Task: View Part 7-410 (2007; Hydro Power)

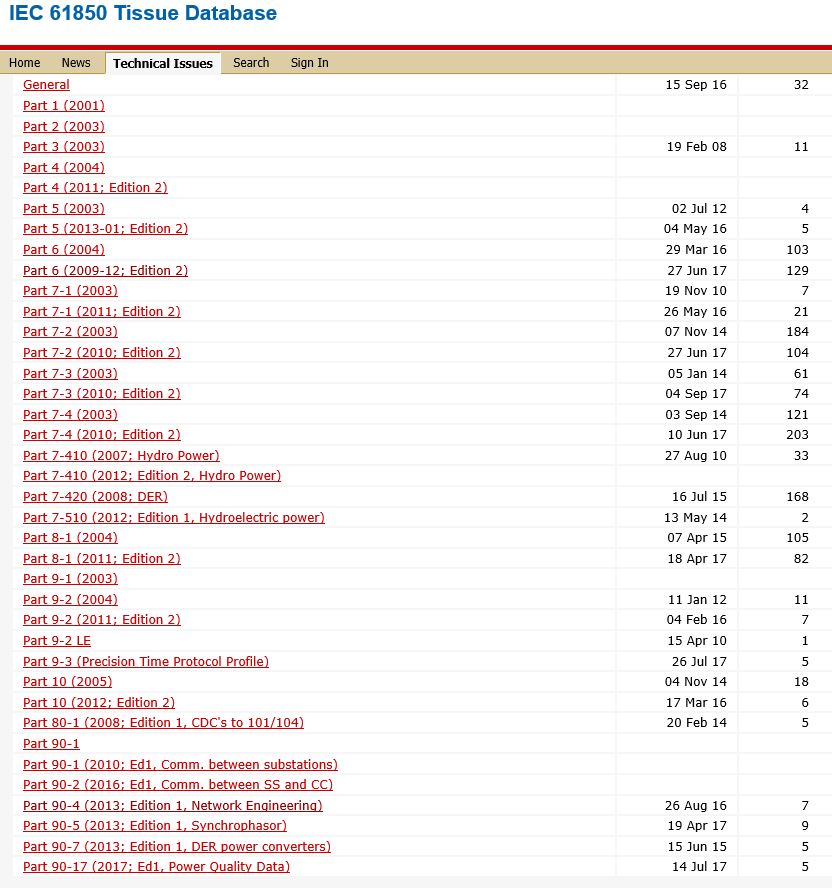Action: (x=121, y=455)
